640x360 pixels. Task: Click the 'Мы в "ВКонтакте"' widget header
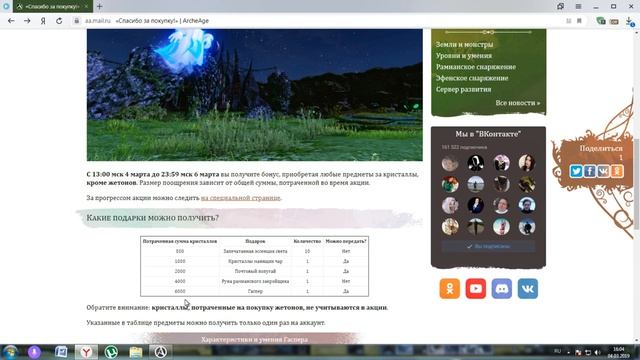(488, 134)
